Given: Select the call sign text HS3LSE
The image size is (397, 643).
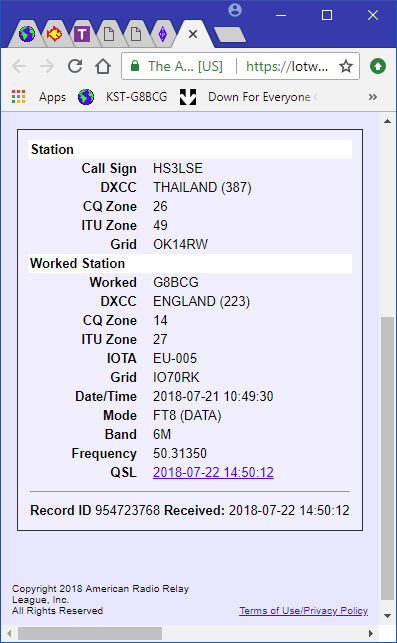Looking at the screenshot, I should click(178, 168).
